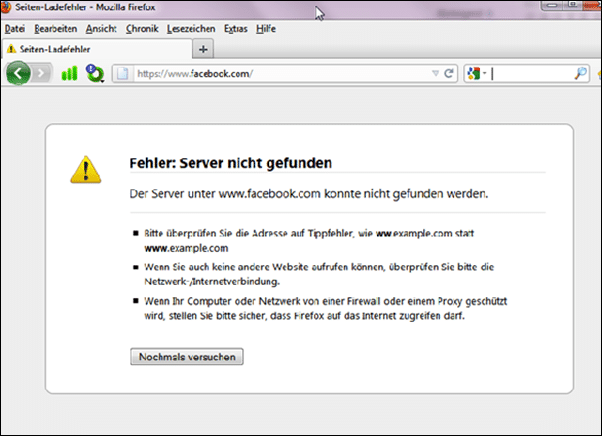
Task: Focus the Google search input field
Action: pyautogui.click(x=531, y=73)
